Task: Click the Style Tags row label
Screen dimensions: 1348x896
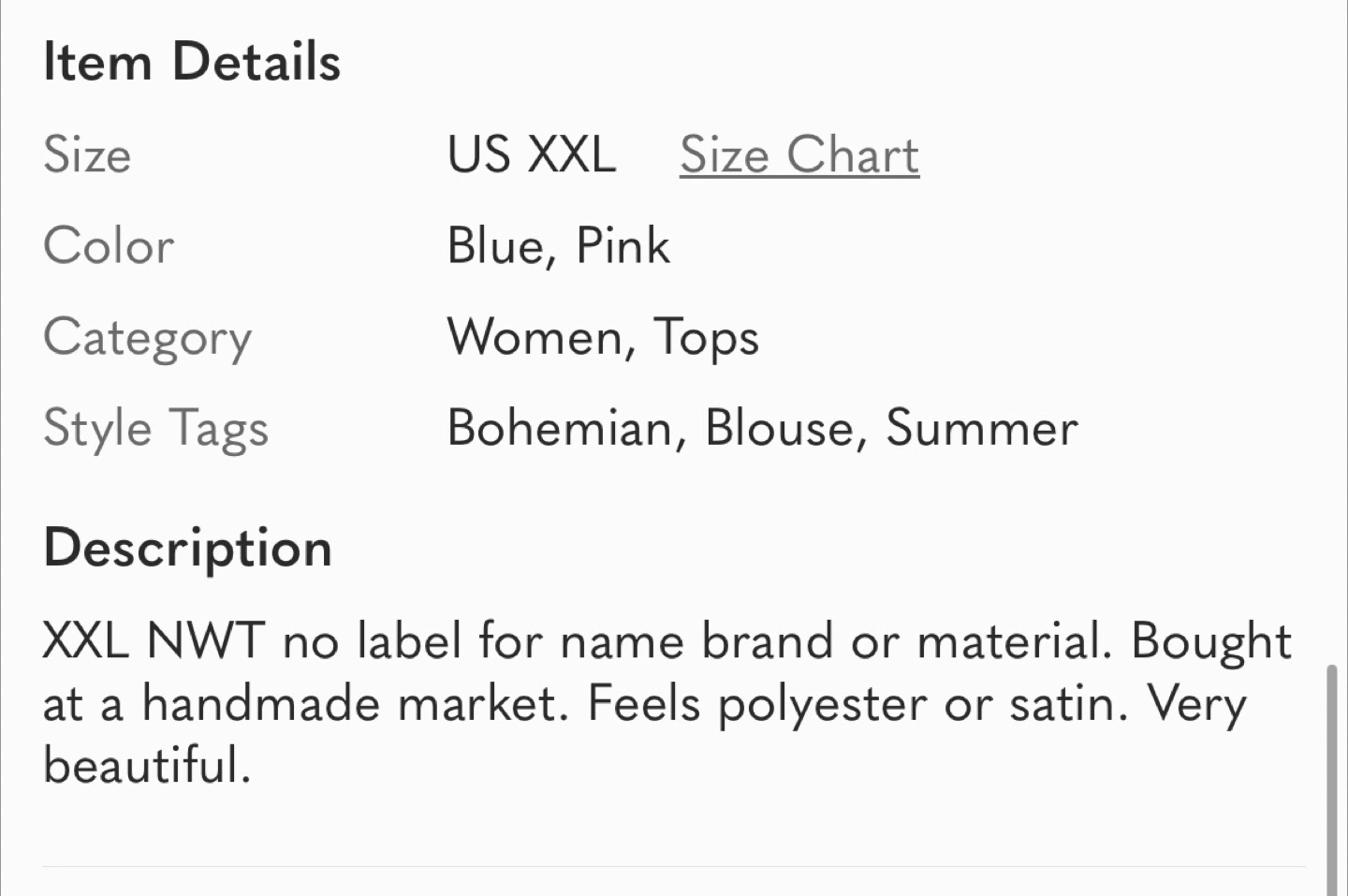Action: coord(155,428)
